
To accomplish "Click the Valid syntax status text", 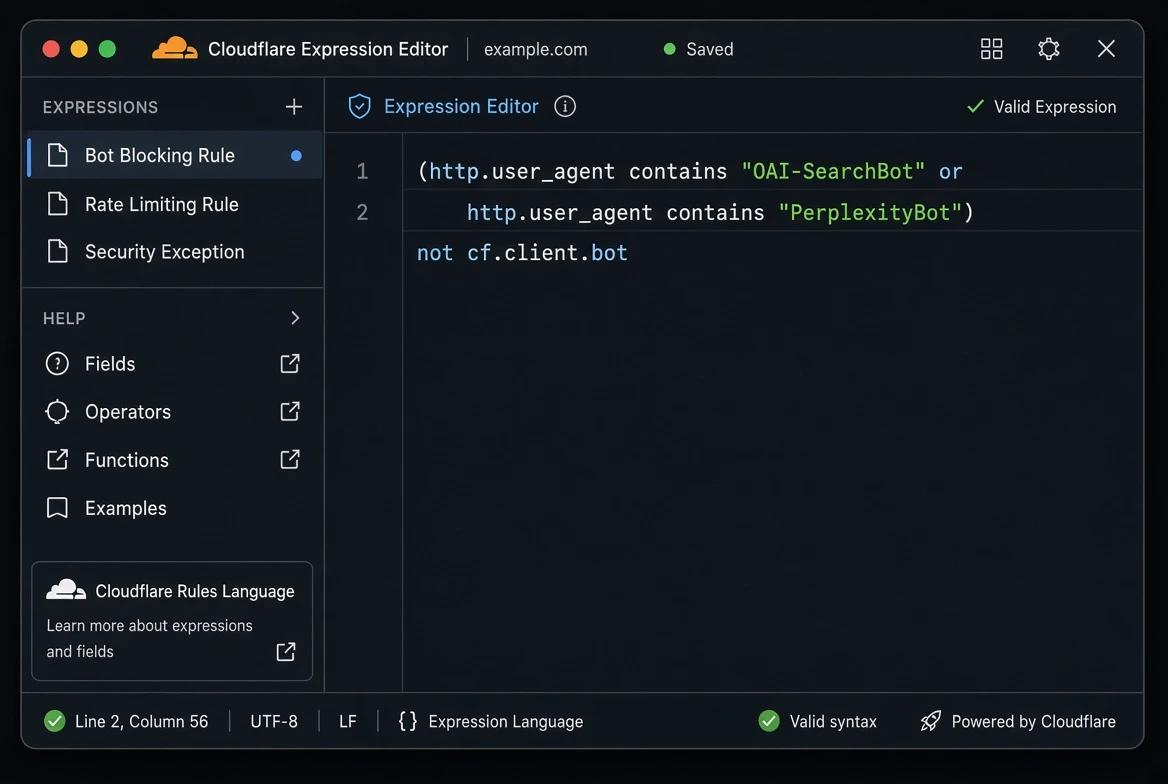I will pos(833,721).
